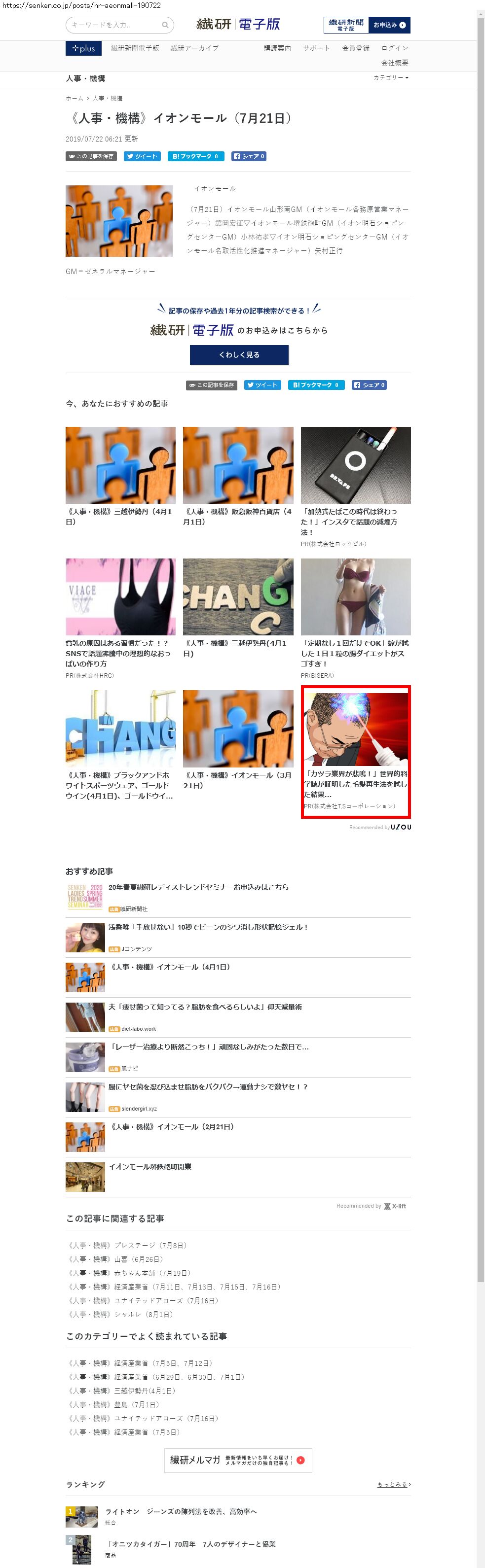Click the 人事・機構 breadcrumb link
485x1568 pixels.
107,98
